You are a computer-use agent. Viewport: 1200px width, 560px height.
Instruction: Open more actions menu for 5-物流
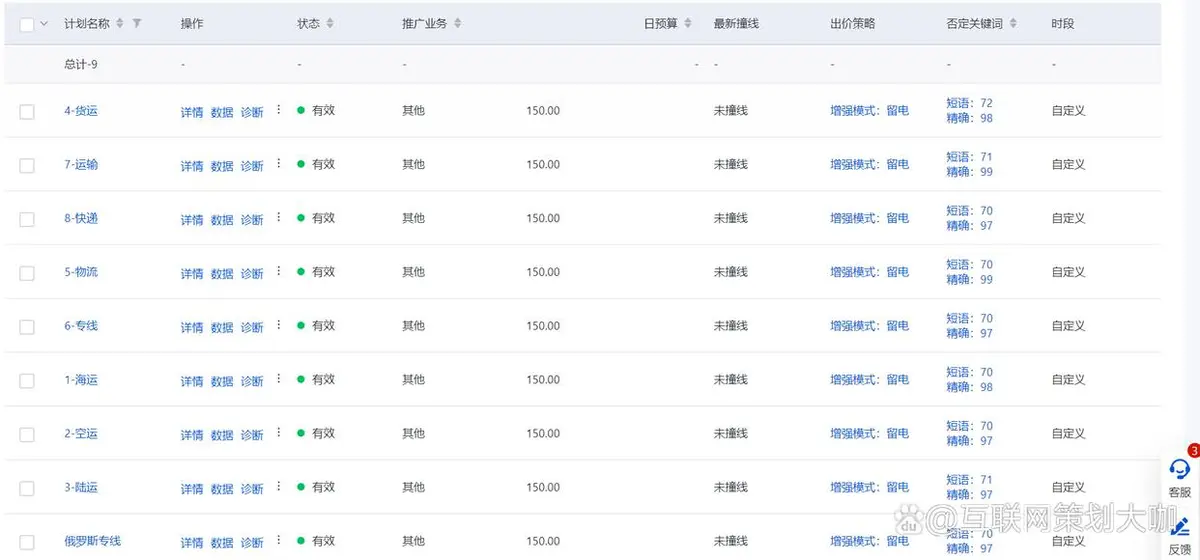pos(279,272)
